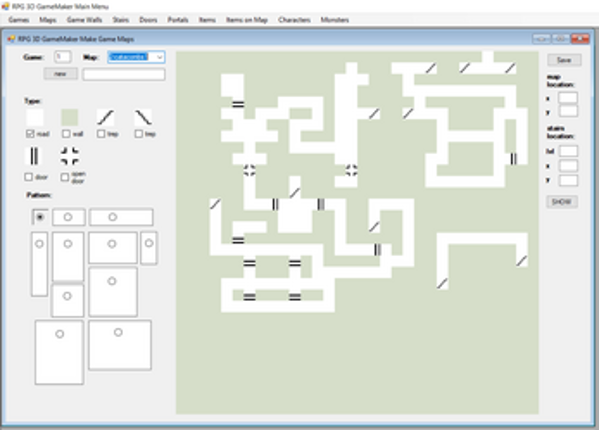The height and width of the screenshot is (430, 599).
Task: Open the Monsters menu
Action: [335, 20]
